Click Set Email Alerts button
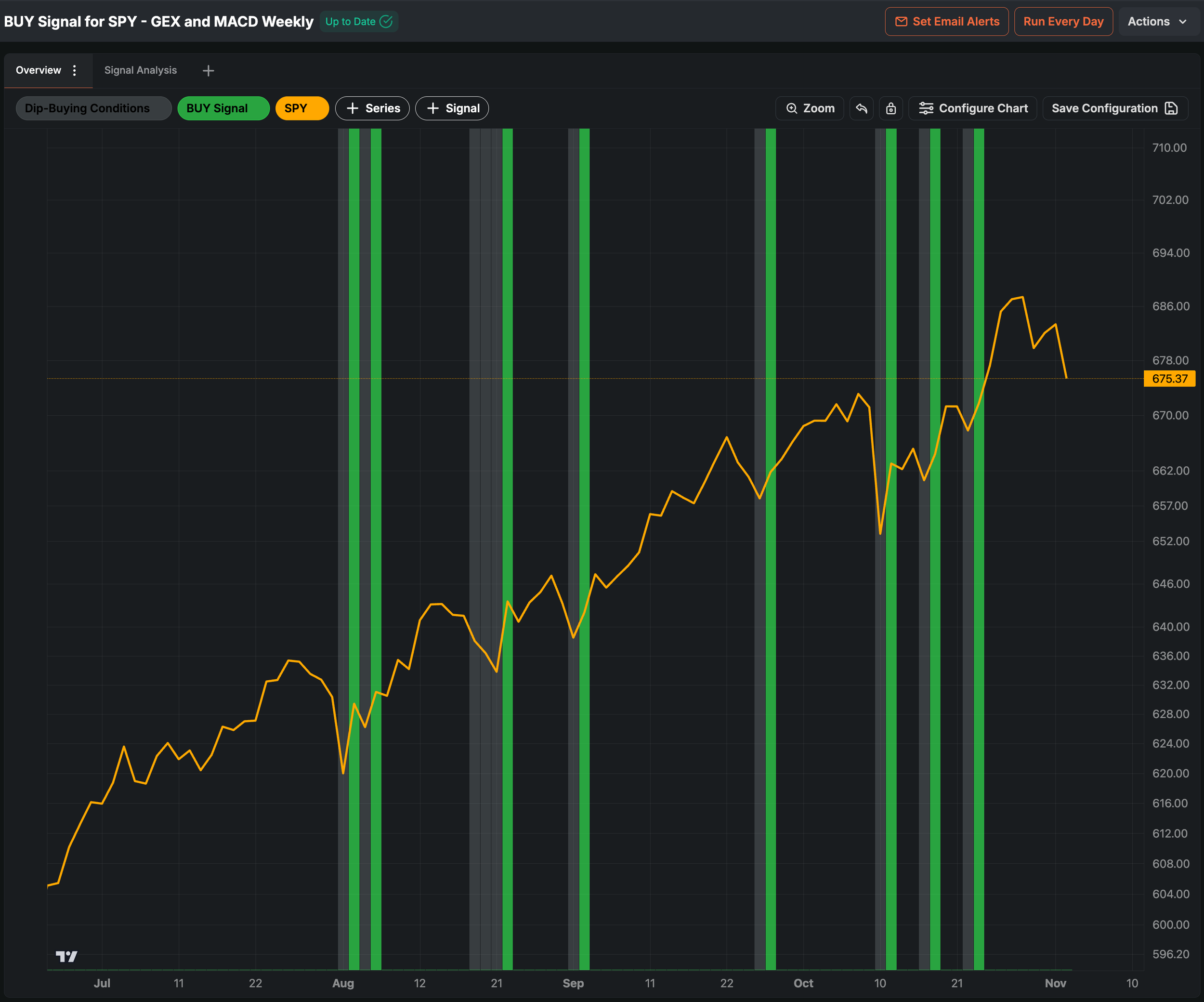 (946, 22)
